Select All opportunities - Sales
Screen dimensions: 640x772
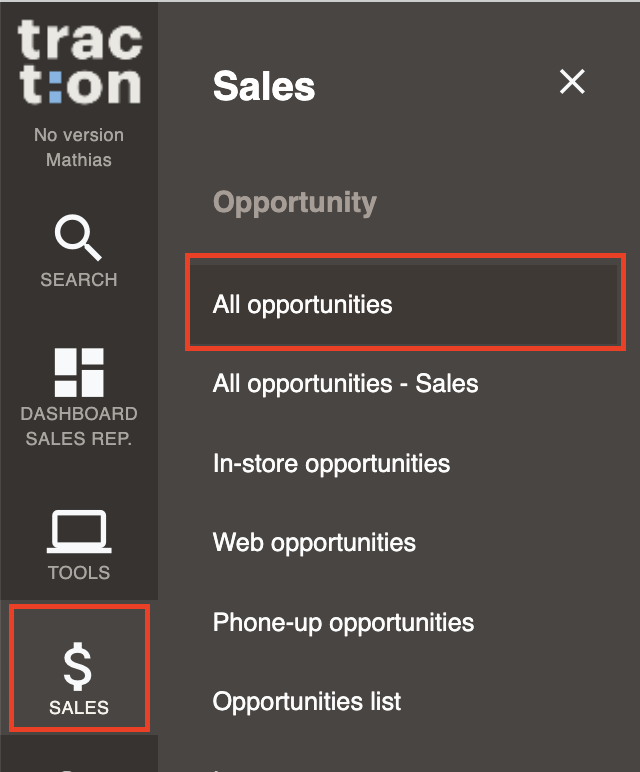(345, 384)
